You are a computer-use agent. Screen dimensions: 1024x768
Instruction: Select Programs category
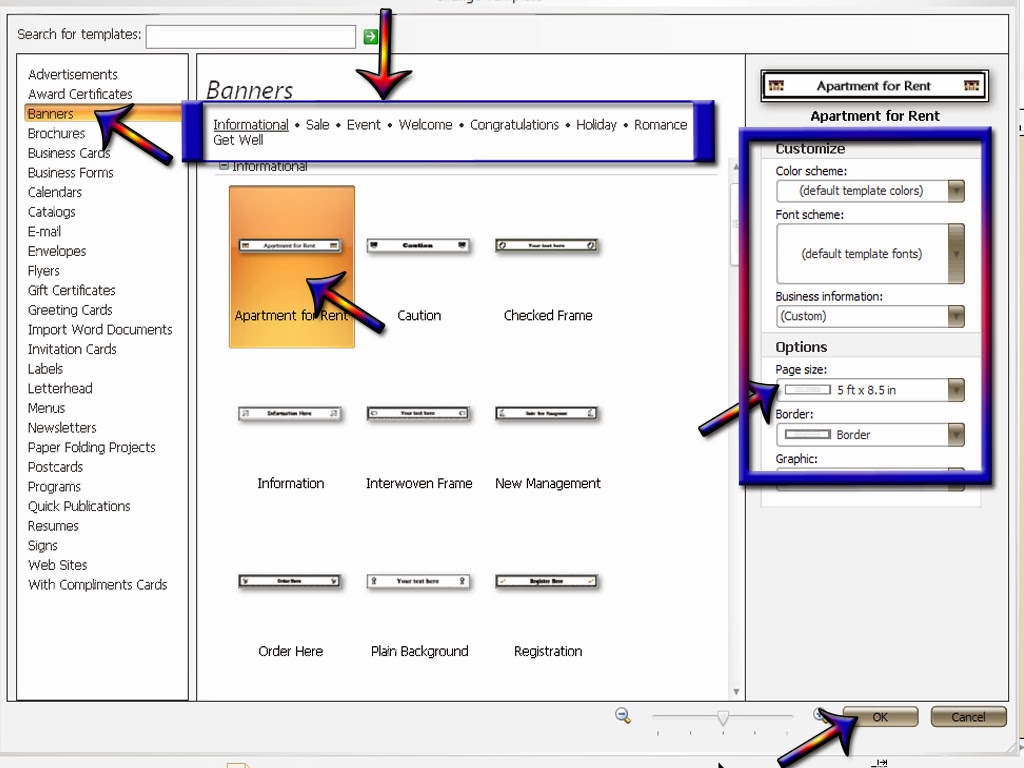click(x=54, y=487)
